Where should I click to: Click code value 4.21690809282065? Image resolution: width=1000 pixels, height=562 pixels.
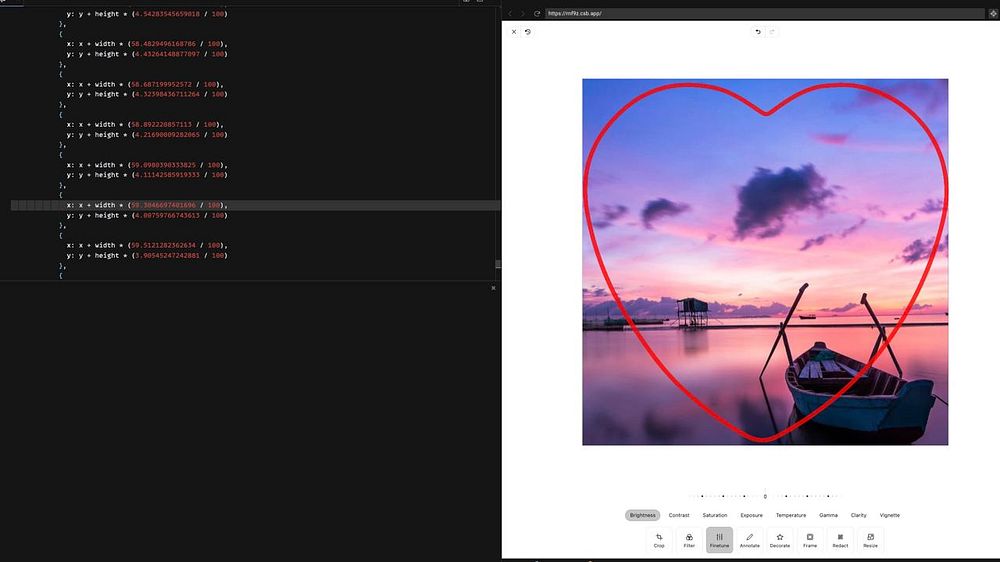click(x=167, y=135)
